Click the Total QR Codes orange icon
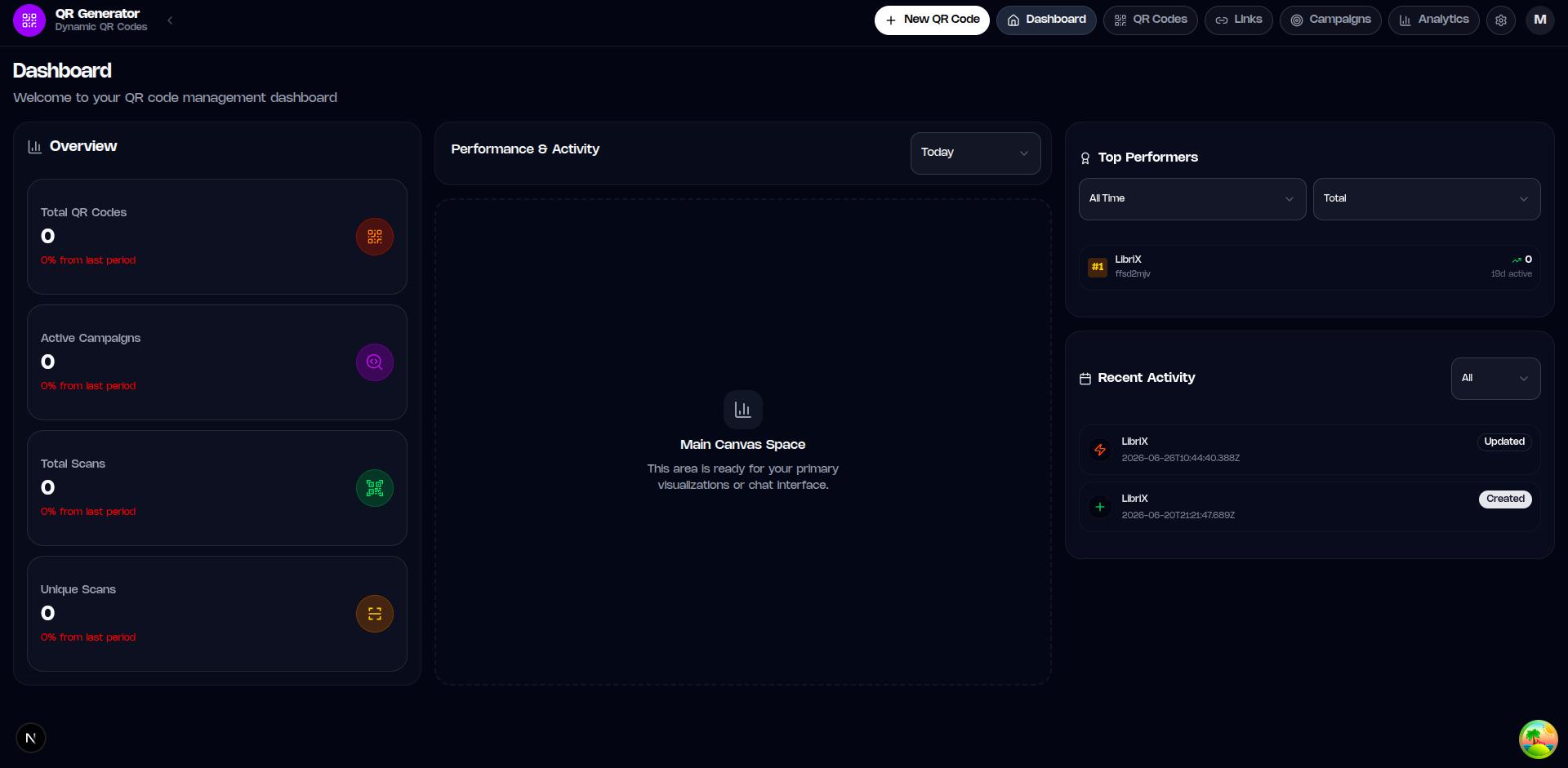Image resolution: width=1568 pixels, height=768 pixels. coord(375,237)
